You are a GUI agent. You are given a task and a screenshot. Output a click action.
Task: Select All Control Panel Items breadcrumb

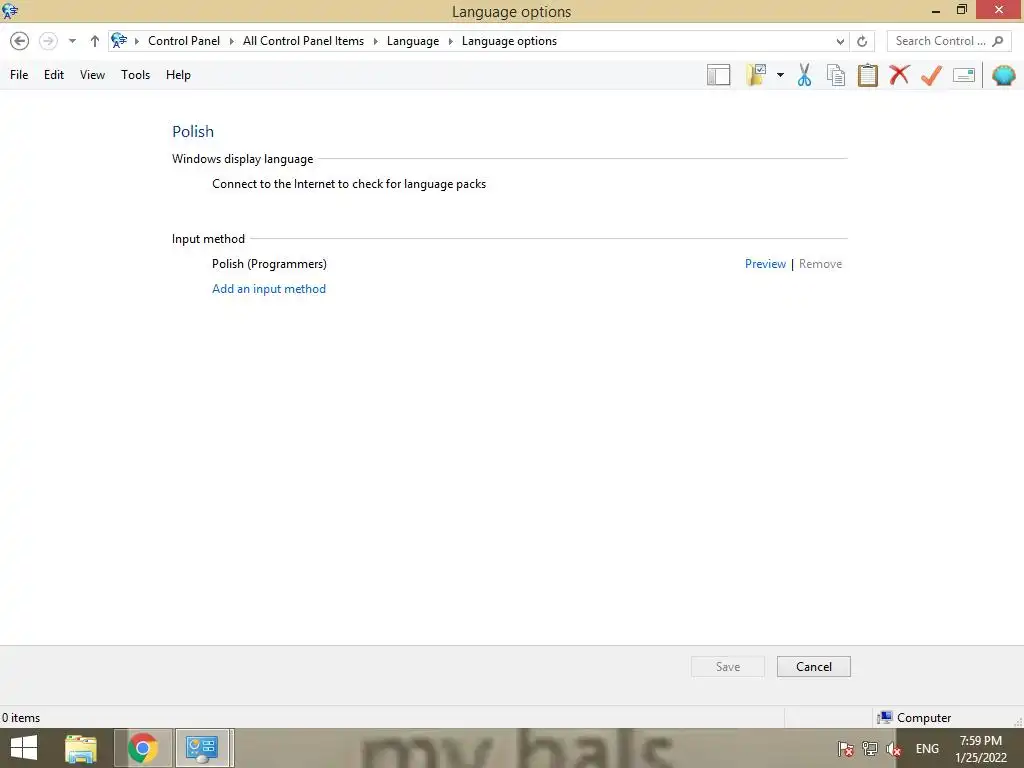click(304, 40)
